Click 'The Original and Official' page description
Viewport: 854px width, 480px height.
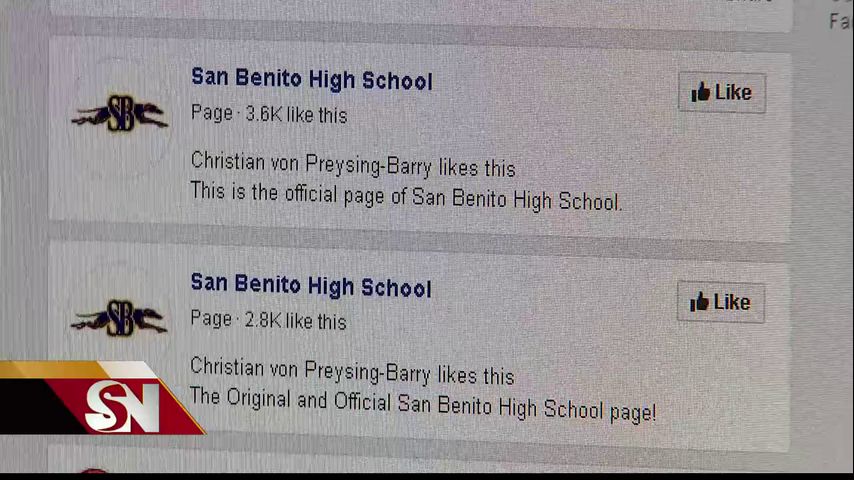[x=423, y=404]
